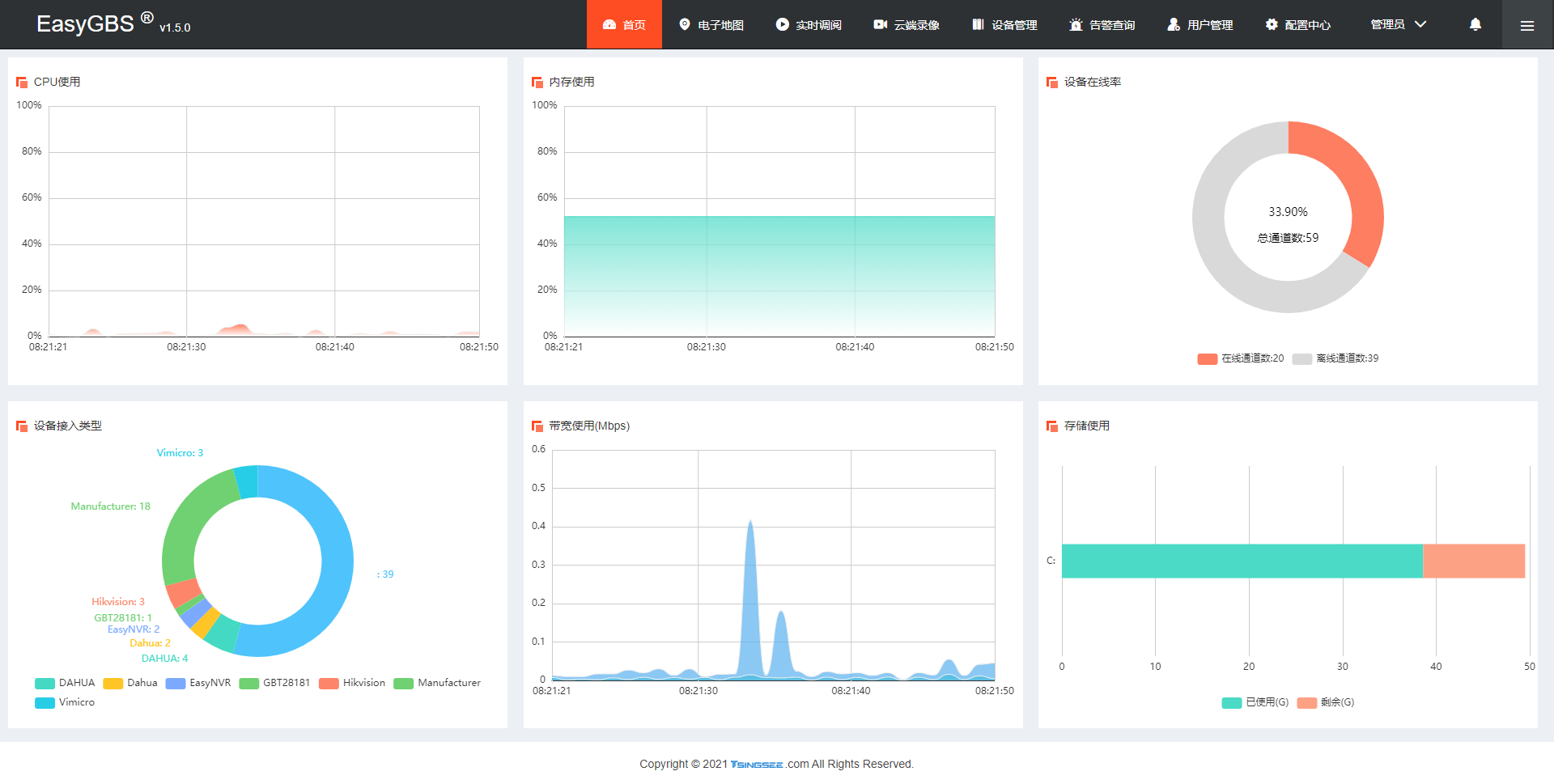The width and height of the screenshot is (1554, 784).
Task: Open the Tsingsee website link in footer
Action: tap(757, 765)
